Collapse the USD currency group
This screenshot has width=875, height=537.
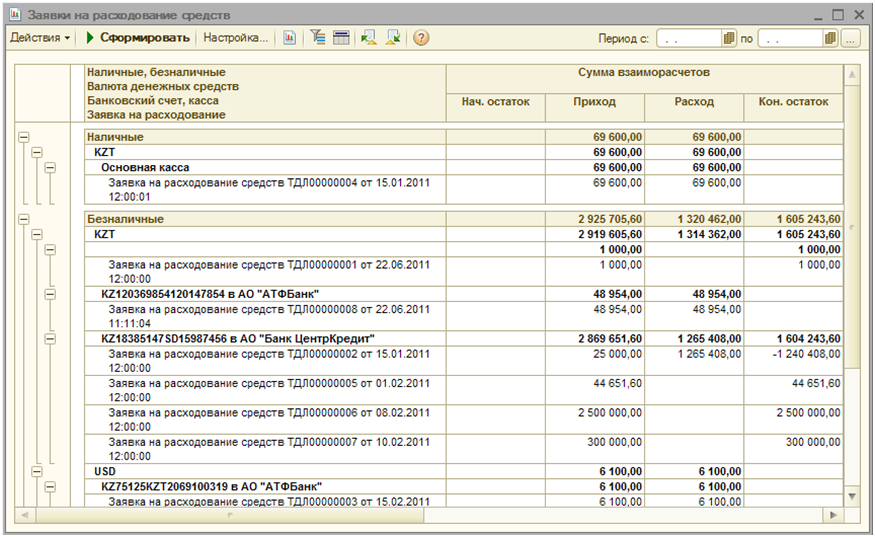(37, 471)
